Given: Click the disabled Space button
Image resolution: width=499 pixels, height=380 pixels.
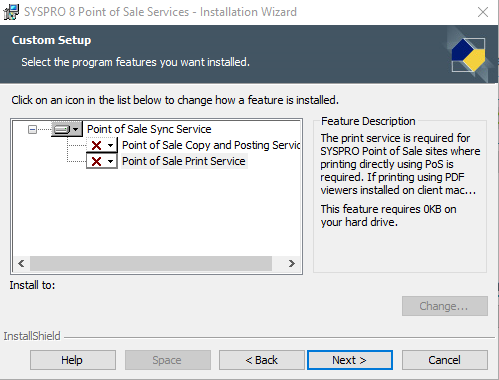Looking at the screenshot, I should [x=168, y=360].
